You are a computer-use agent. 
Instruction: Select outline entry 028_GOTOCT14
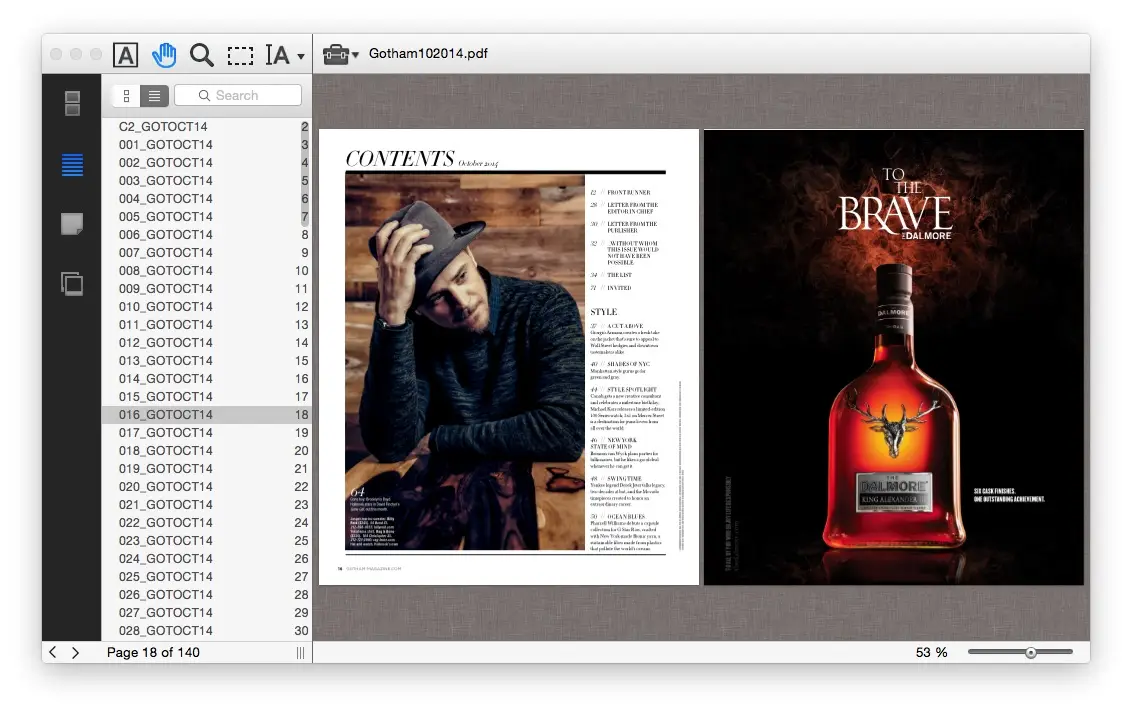[206, 631]
